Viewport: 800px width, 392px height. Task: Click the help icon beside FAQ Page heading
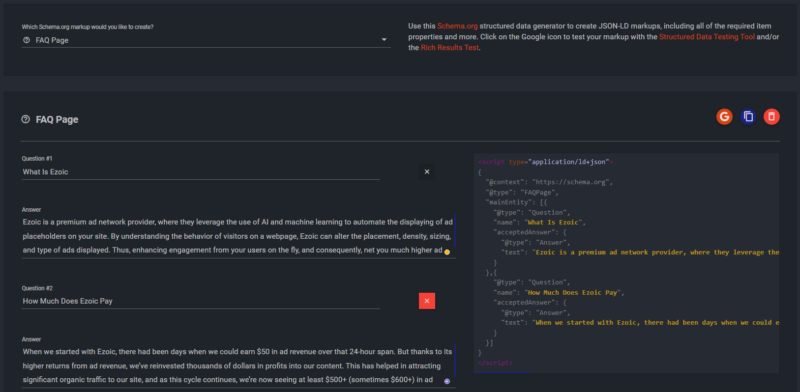[26, 119]
